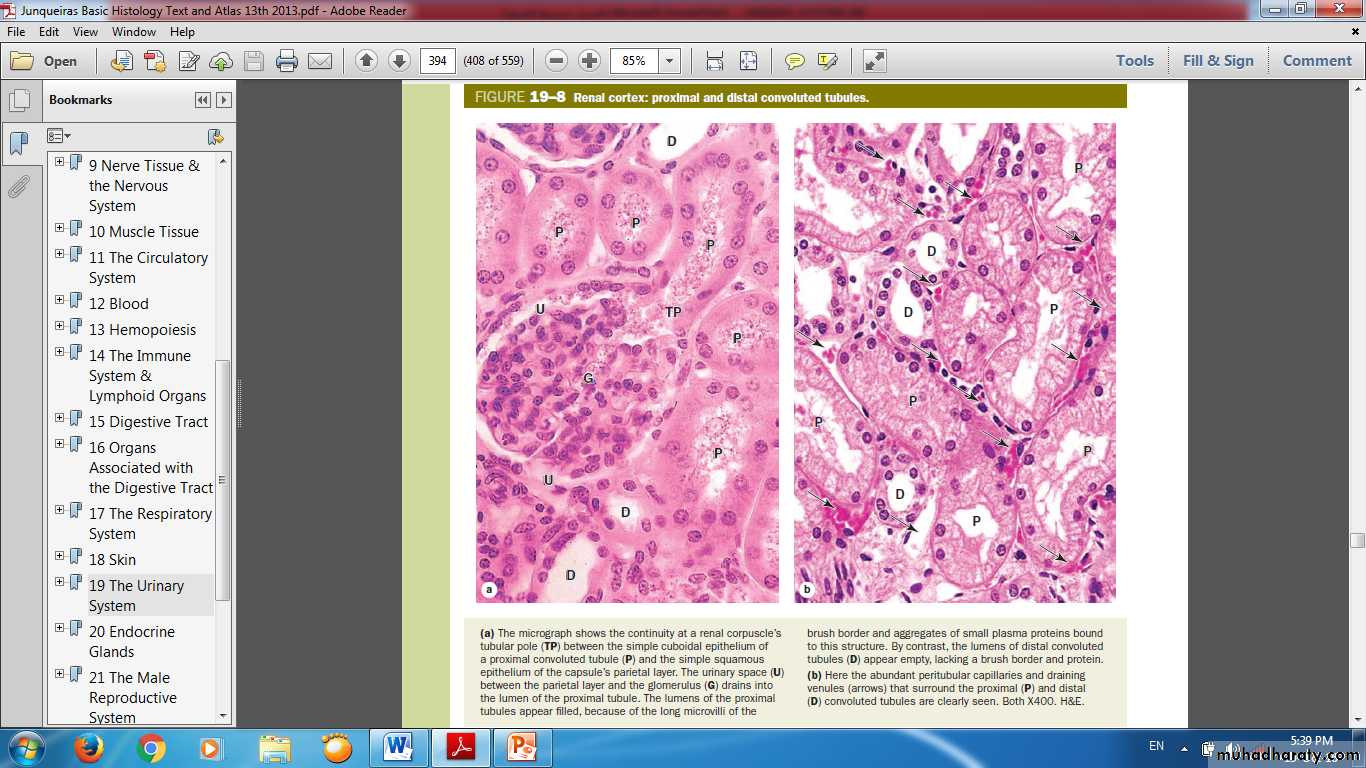Click the zoom in plus button

[590, 61]
